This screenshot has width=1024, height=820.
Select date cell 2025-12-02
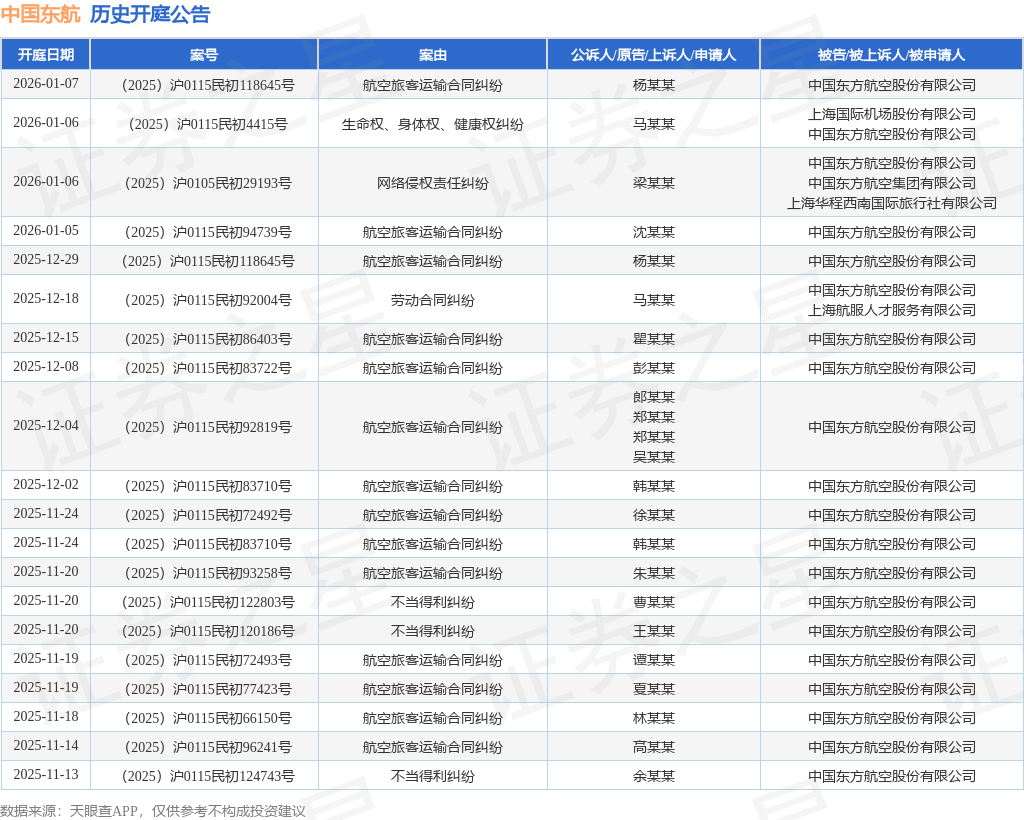pyautogui.click(x=46, y=484)
